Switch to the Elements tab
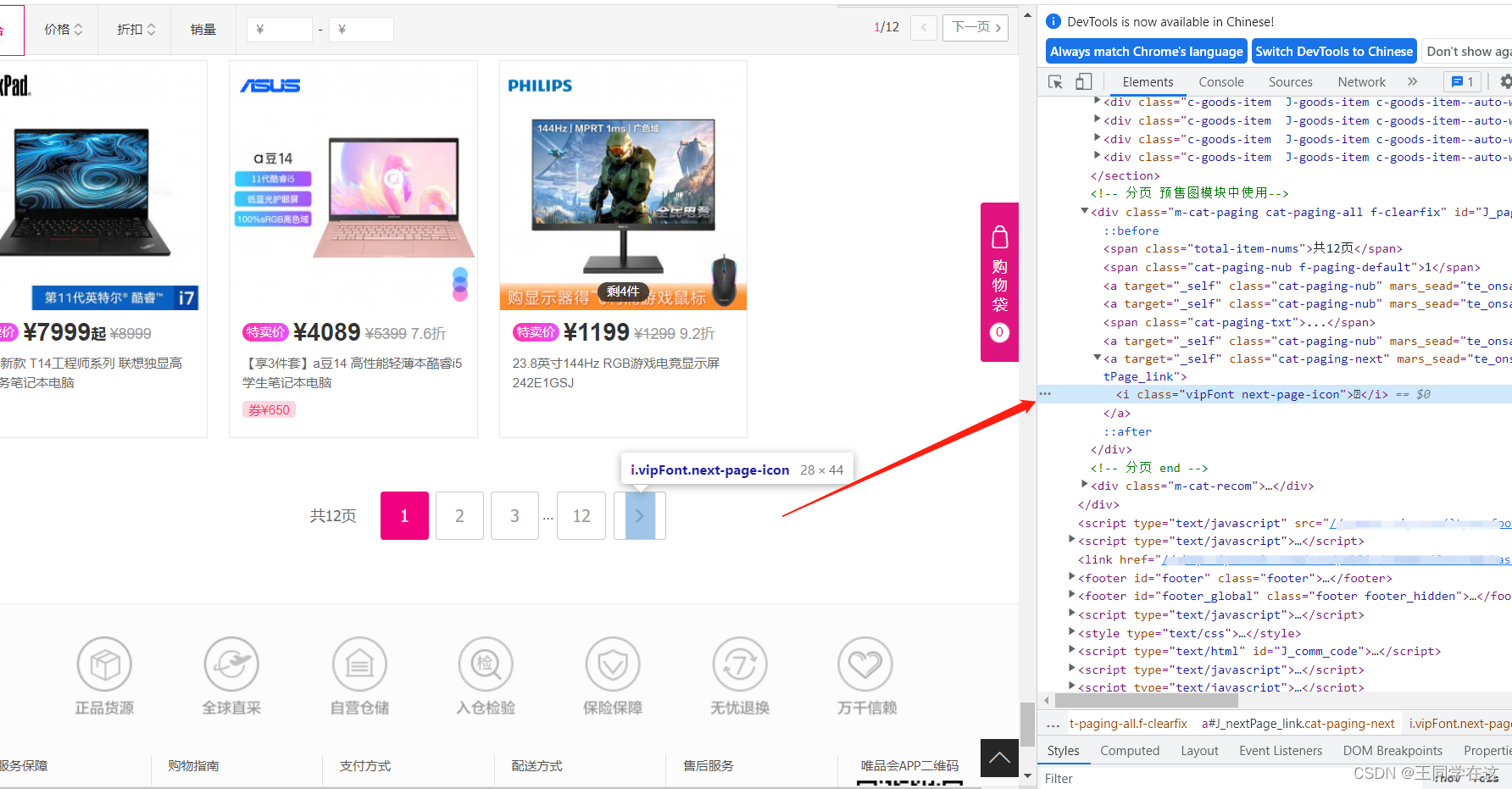This screenshot has width=1512, height=789. point(1148,82)
